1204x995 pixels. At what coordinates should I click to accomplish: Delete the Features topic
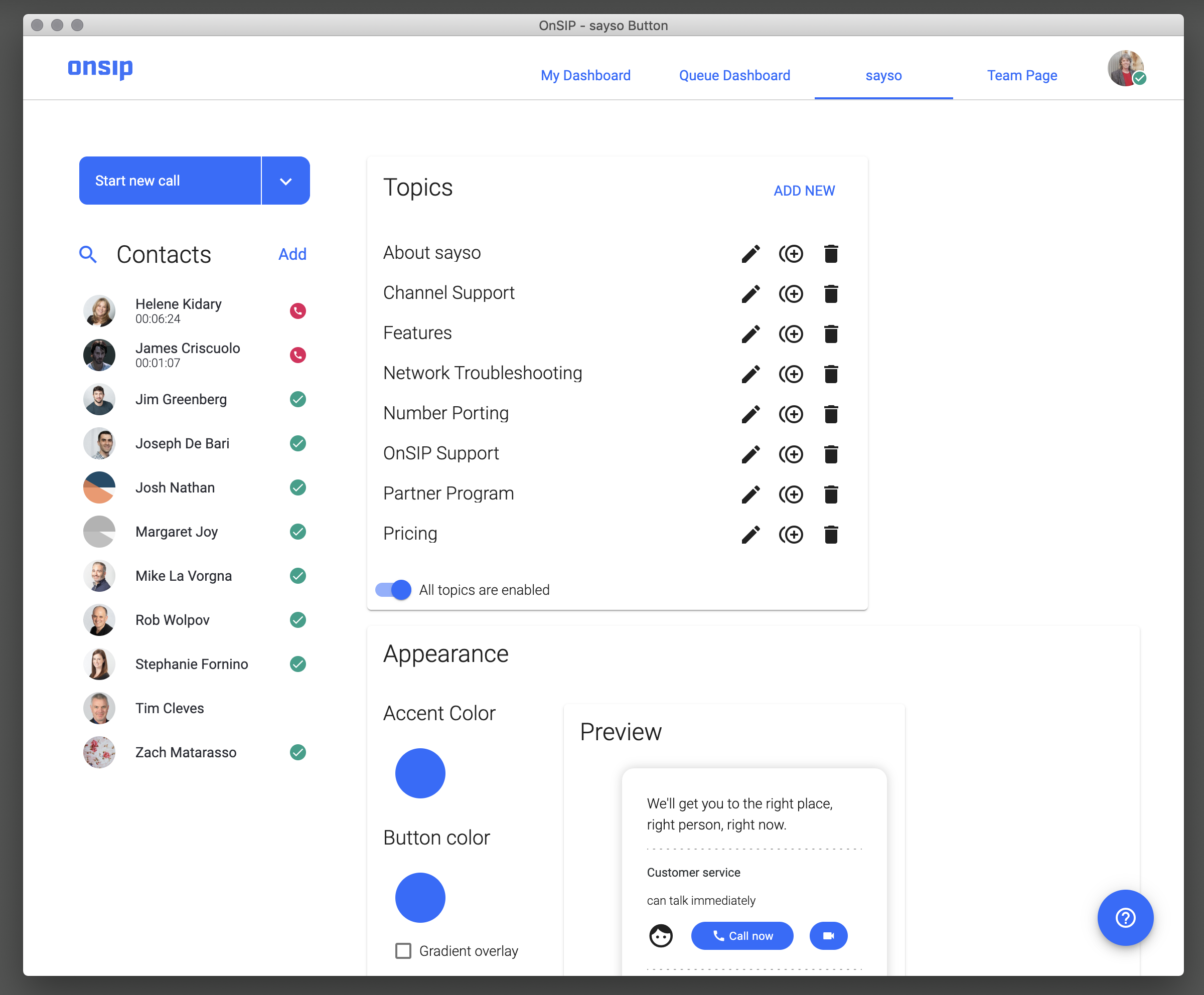pyautogui.click(x=831, y=334)
